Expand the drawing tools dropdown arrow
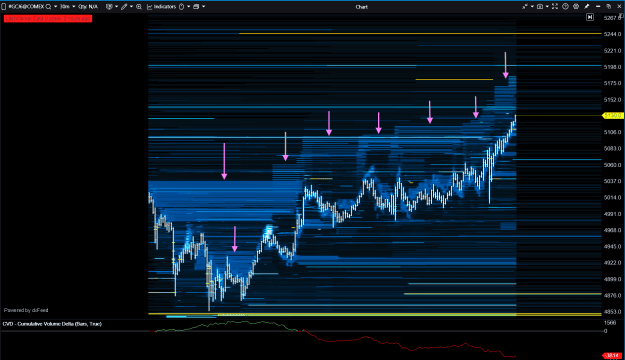Image resolution: width=625 pixels, height=360 pixels. pyautogui.click(x=131, y=6)
